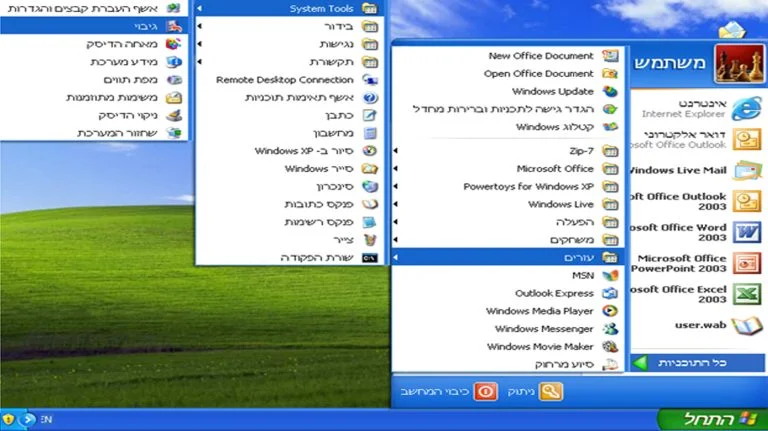Expand the משחקים games folder
The height and width of the screenshot is (431, 768).
click(508, 240)
